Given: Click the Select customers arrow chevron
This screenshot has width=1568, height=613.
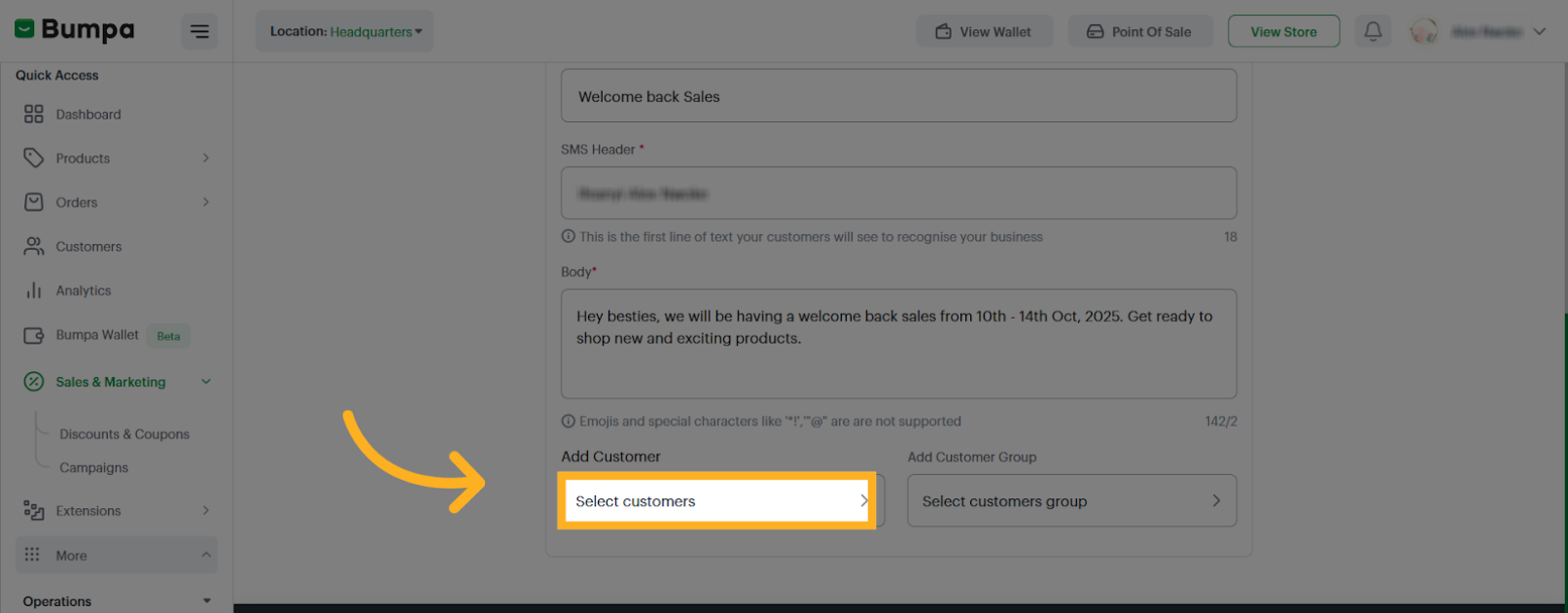Looking at the screenshot, I should point(863,500).
